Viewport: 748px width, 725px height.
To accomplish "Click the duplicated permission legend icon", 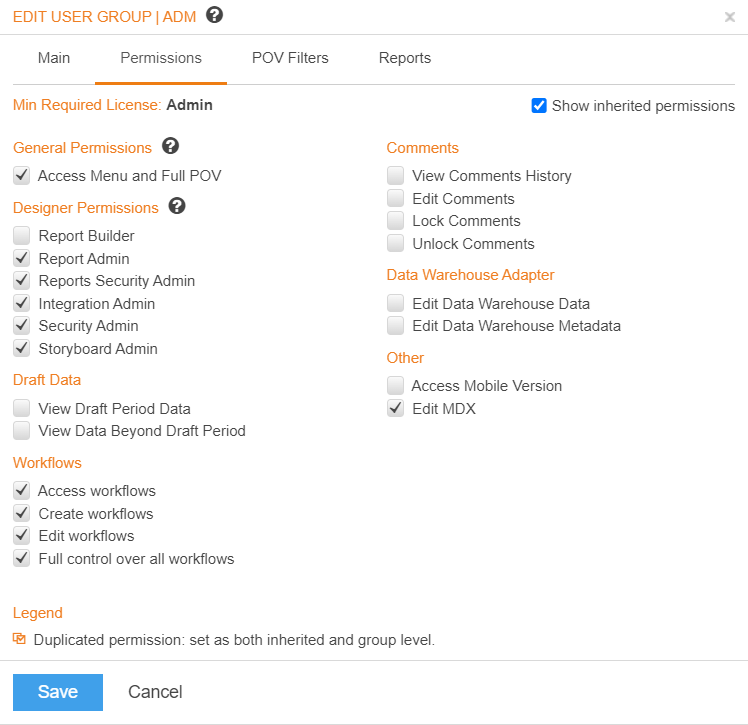I will click(x=20, y=639).
